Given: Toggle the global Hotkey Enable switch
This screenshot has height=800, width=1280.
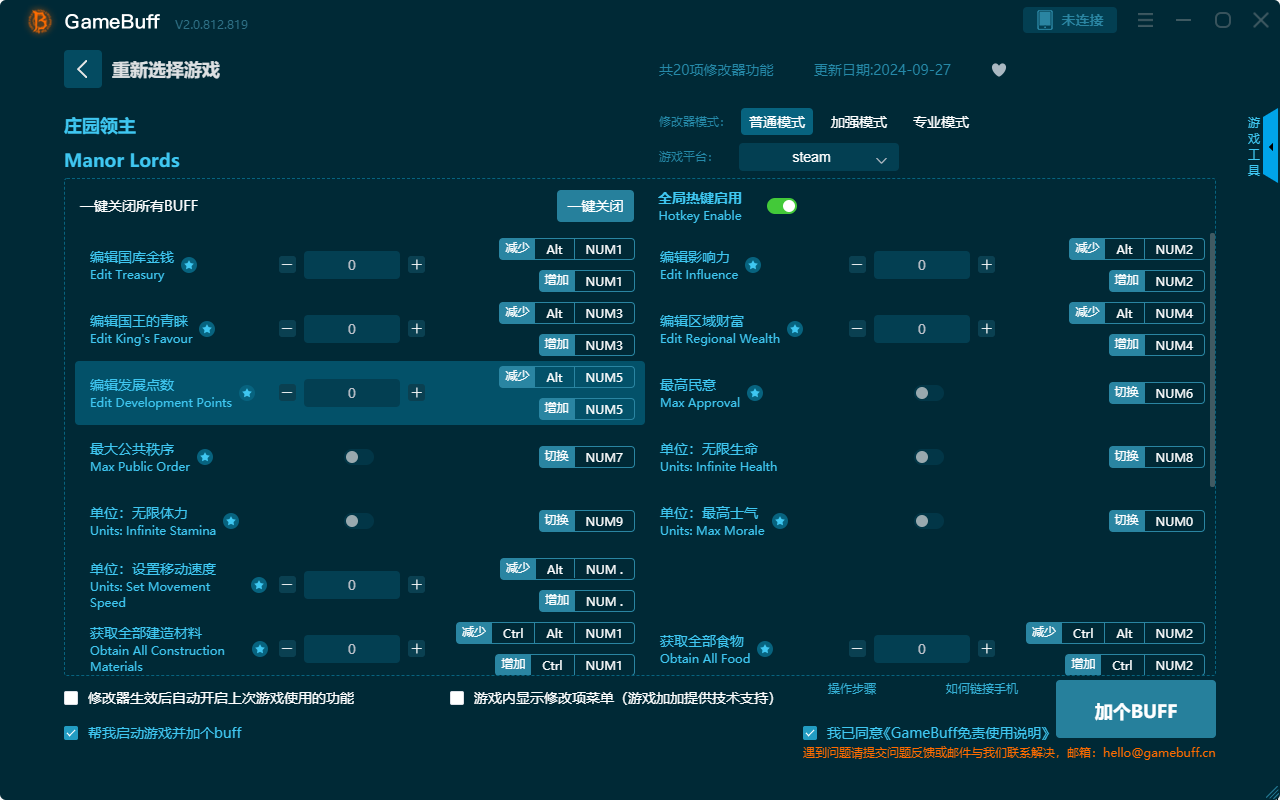Looking at the screenshot, I should (782, 206).
